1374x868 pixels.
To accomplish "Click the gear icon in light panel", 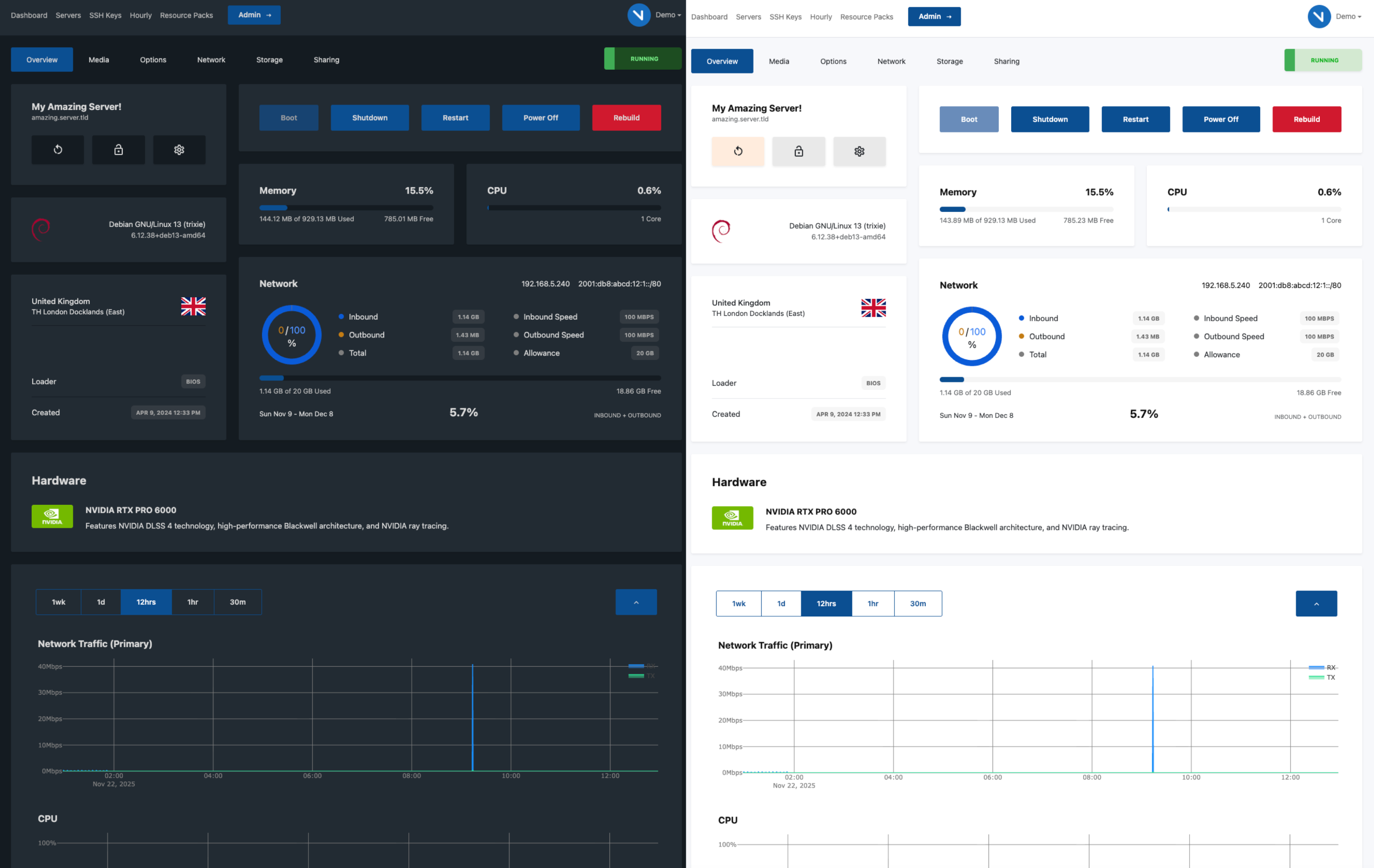I will [x=859, y=151].
